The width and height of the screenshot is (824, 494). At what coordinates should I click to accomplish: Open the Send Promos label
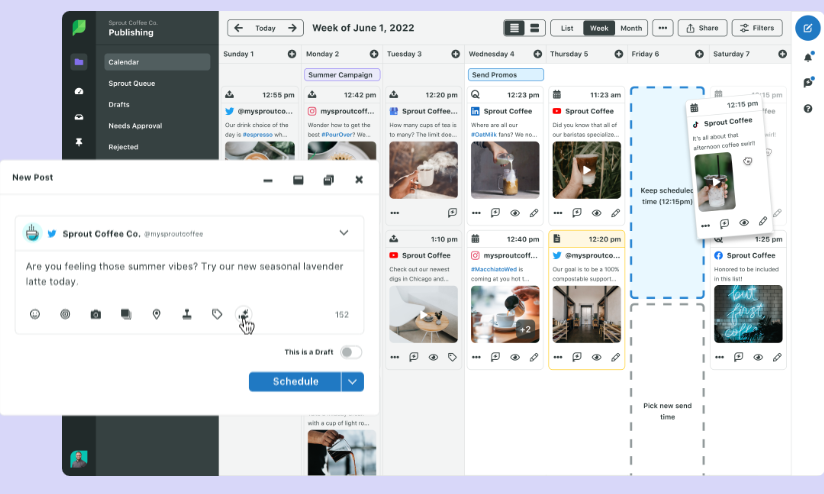(506, 75)
